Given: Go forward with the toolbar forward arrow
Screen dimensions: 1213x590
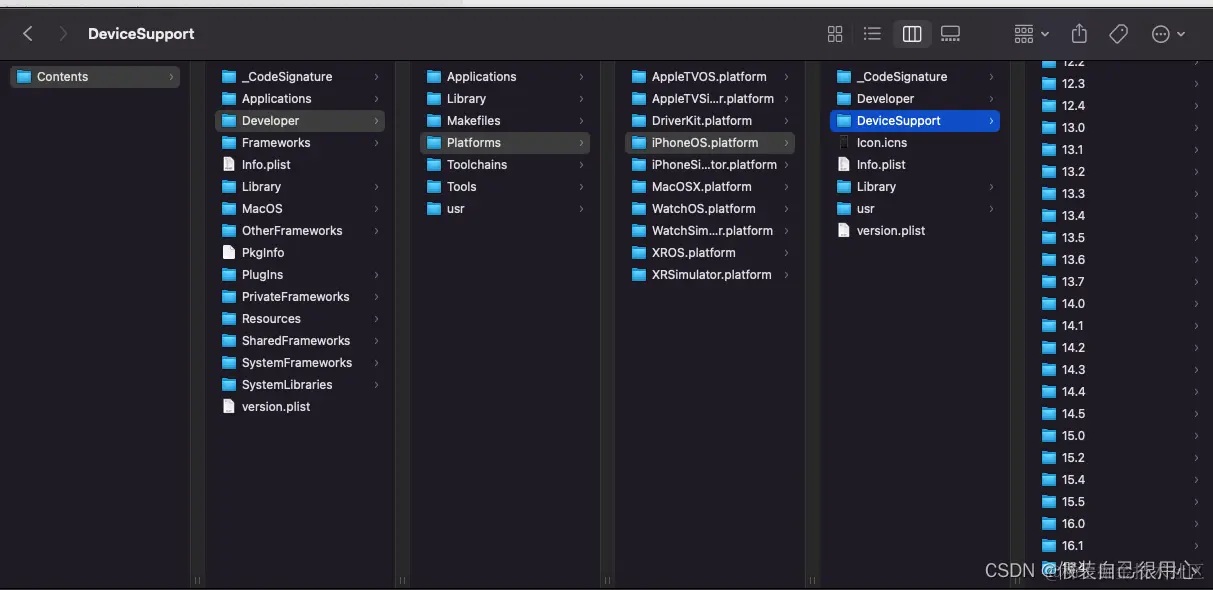Looking at the screenshot, I should coord(64,34).
